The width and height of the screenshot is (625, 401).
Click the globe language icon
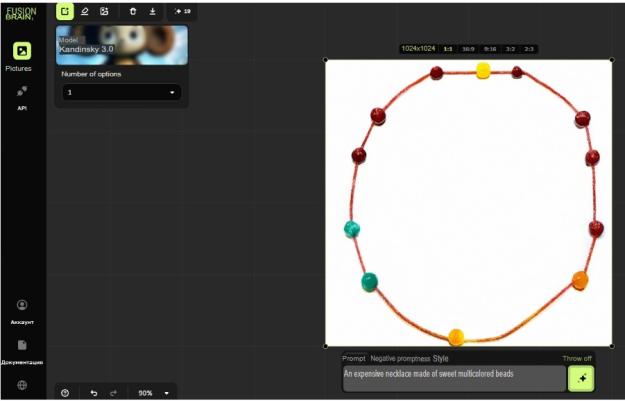click(22, 385)
